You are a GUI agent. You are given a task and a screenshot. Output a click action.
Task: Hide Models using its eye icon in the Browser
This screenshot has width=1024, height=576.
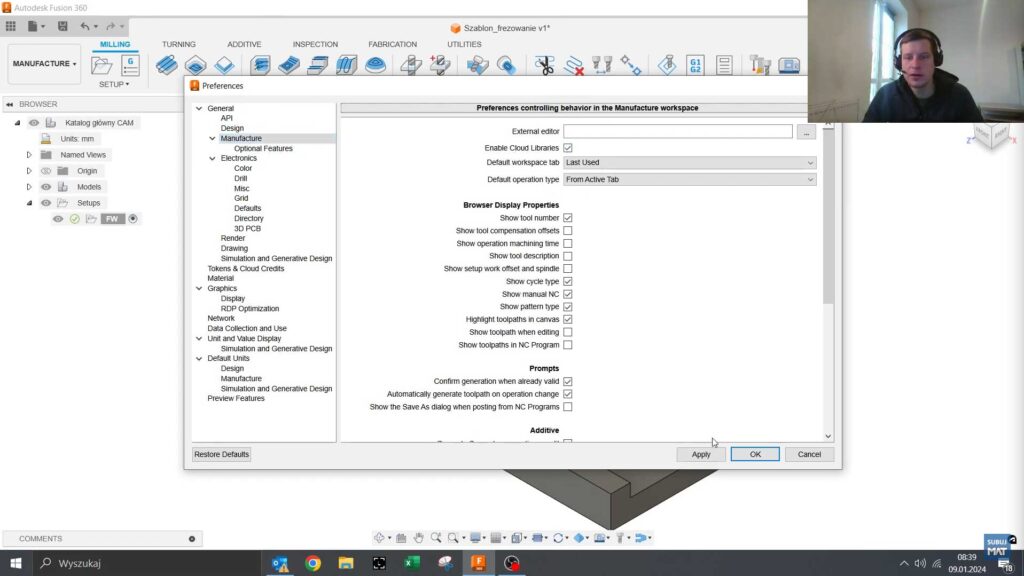tap(47, 187)
